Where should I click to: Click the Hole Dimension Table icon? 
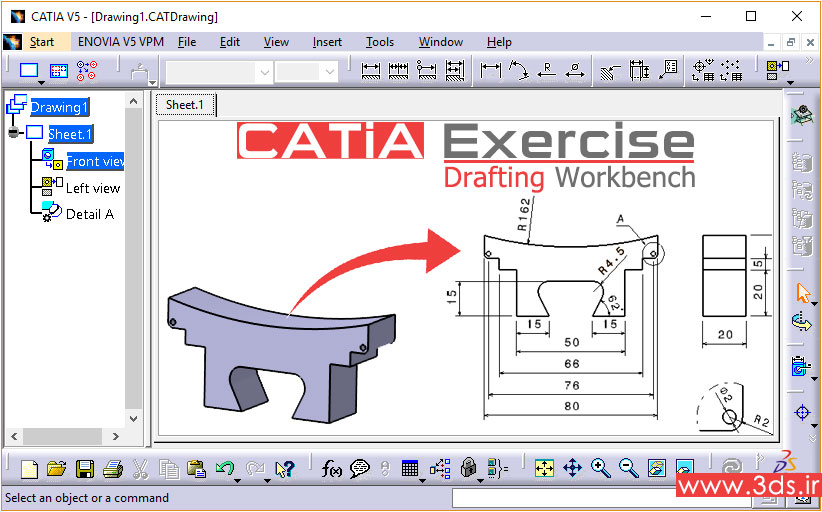[x=703, y=71]
